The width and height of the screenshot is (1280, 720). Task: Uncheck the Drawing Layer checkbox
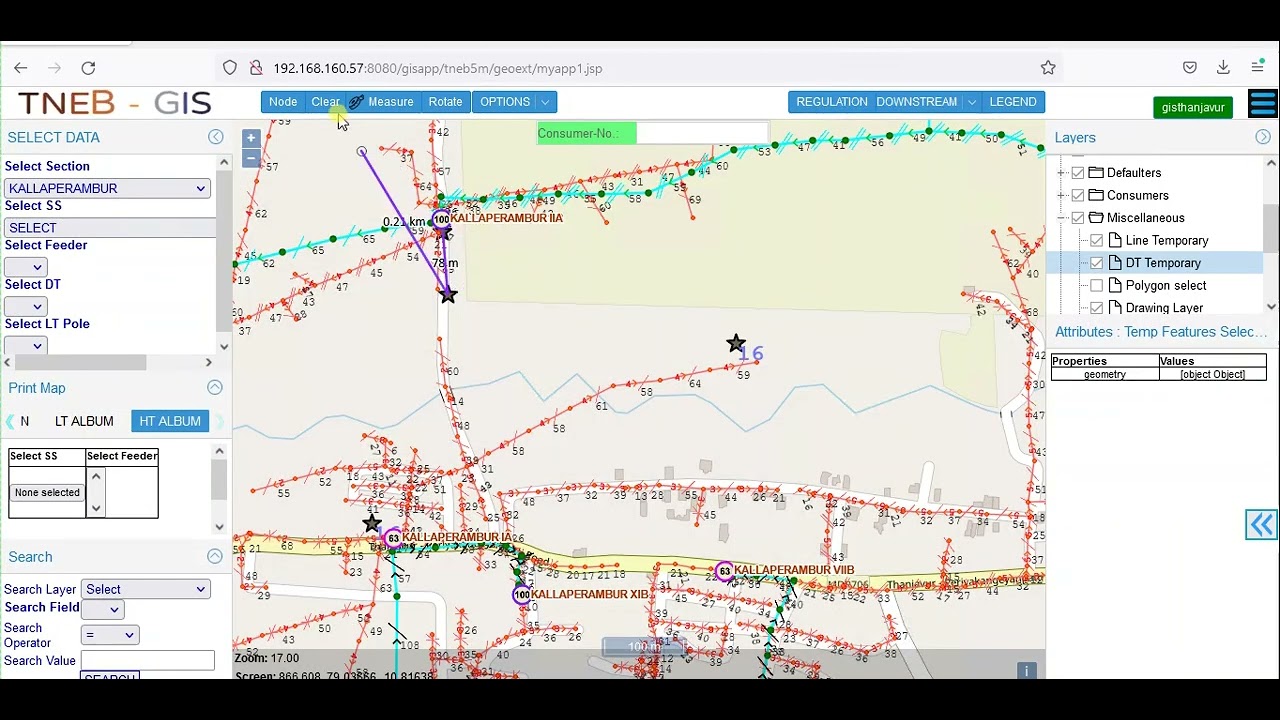[1097, 308]
